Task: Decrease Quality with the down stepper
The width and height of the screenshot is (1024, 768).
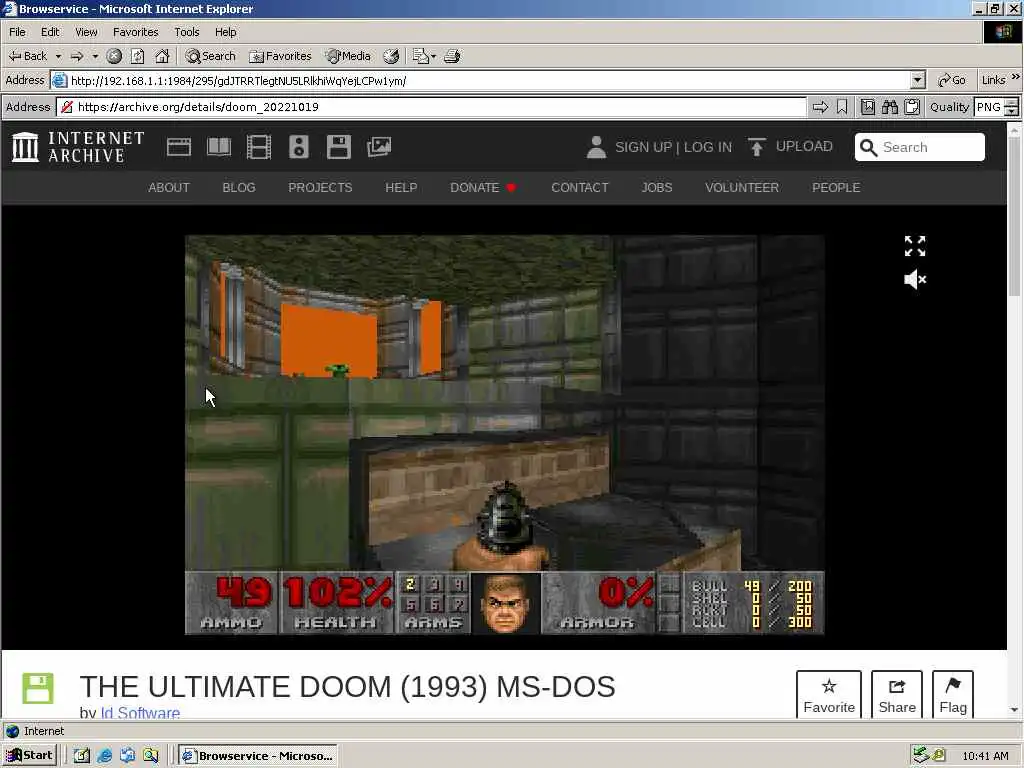Action: tap(1012, 112)
